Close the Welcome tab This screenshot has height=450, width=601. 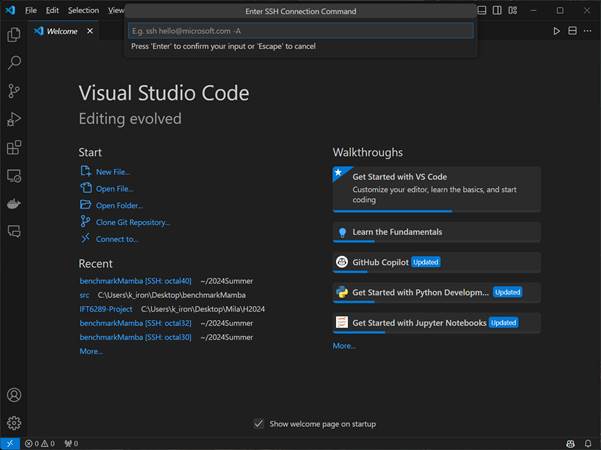[90, 31]
